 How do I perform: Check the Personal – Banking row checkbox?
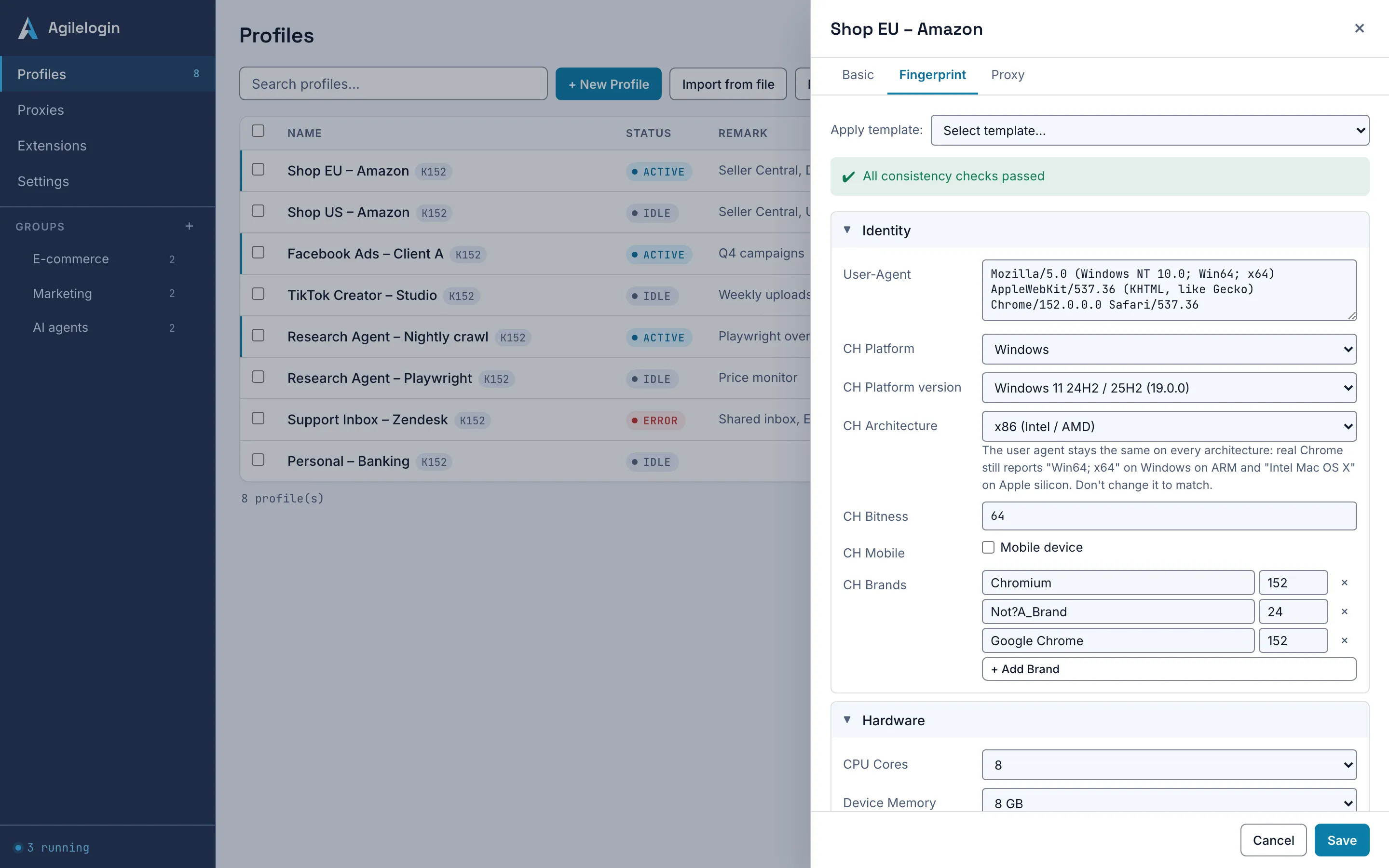pos(258,460)
